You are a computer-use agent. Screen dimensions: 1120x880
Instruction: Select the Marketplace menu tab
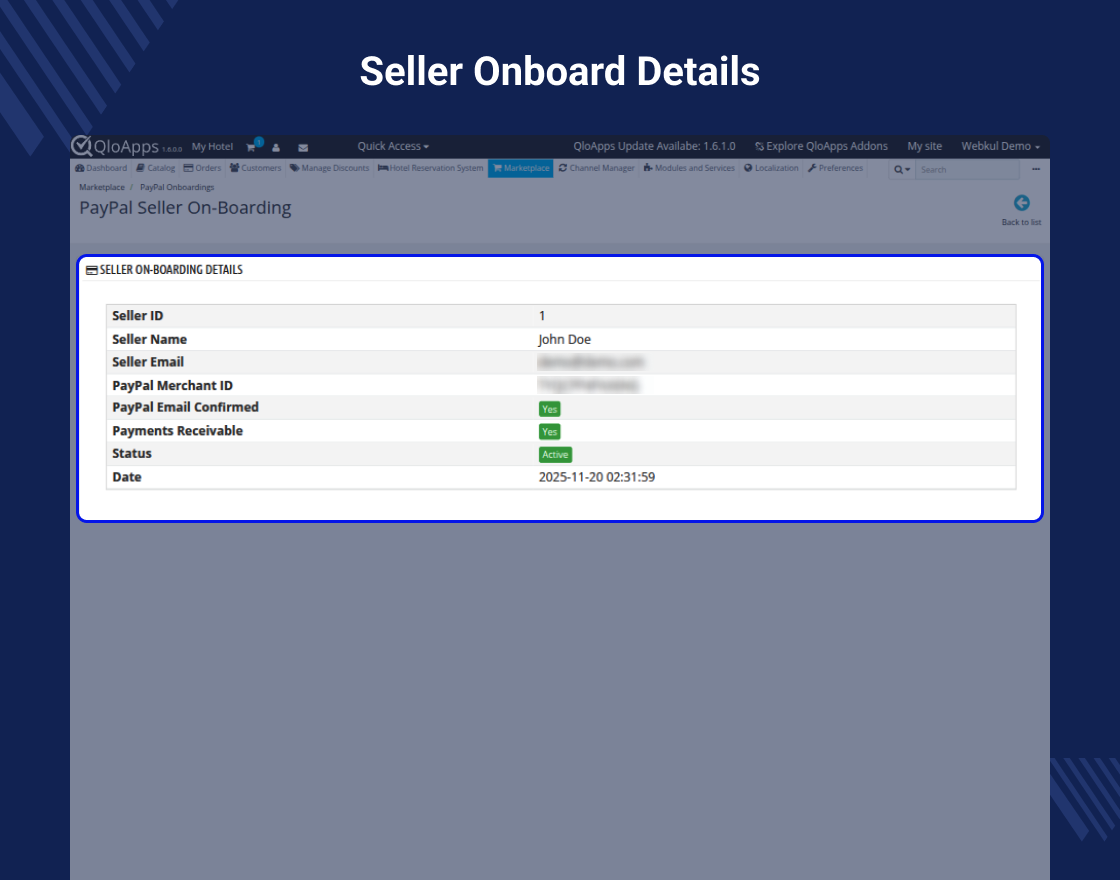[521, 168]
